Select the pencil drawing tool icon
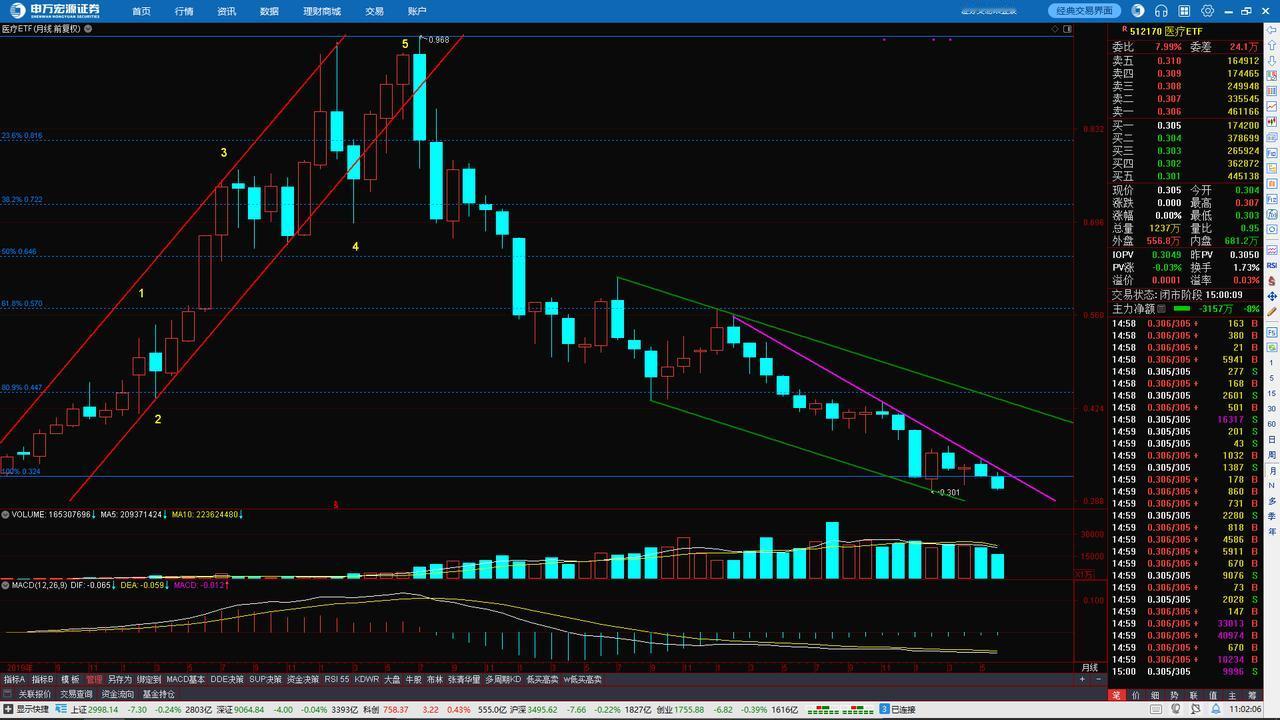 pos(1272,311)
